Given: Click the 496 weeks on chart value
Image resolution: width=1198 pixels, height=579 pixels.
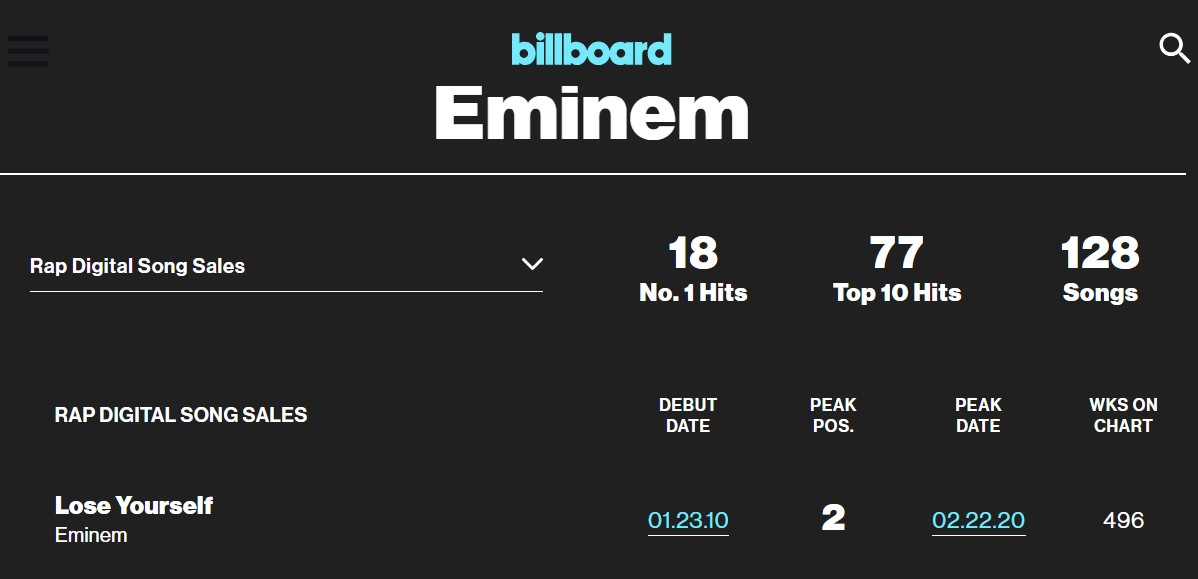Looking at the screenshot, I should pyautogui.click(x=1123, y=520).
